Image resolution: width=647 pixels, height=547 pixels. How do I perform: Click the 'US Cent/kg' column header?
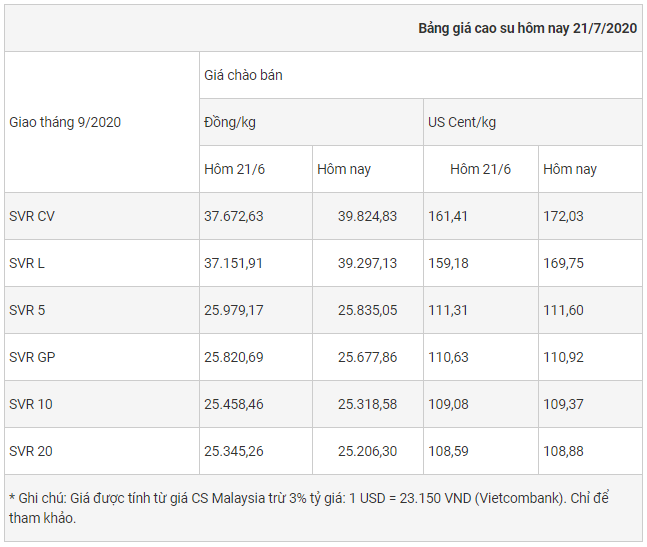click(462, 122)
